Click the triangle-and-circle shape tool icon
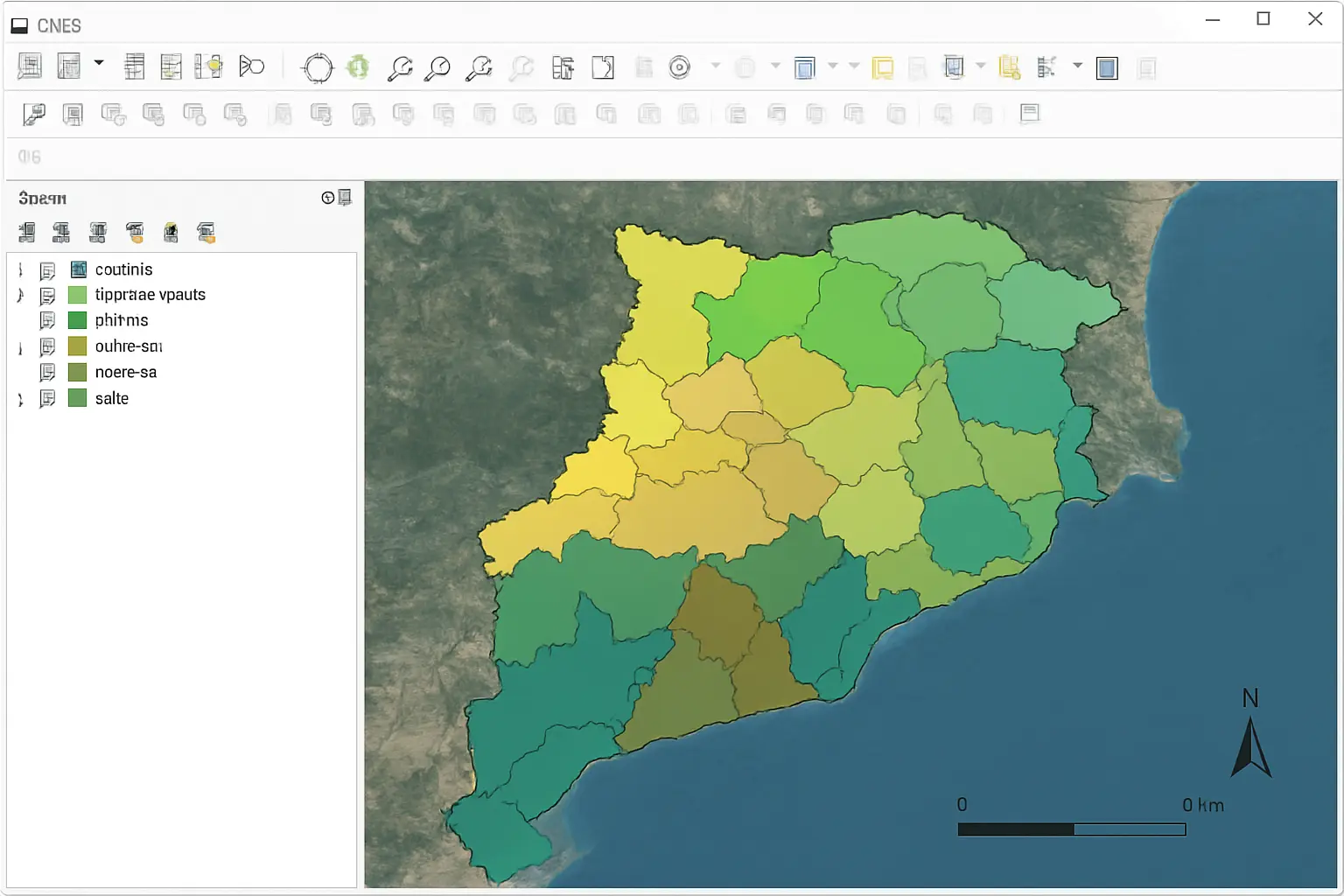This screenshot has height=896, width=1344. [251, 66]
